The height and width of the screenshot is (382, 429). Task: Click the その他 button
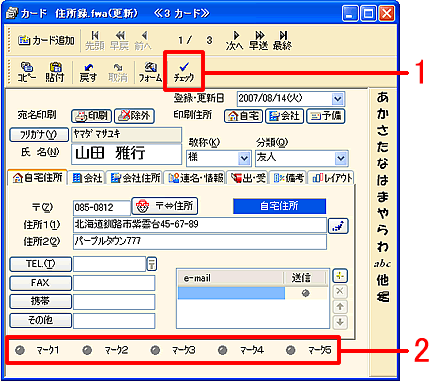pos(40,321)
